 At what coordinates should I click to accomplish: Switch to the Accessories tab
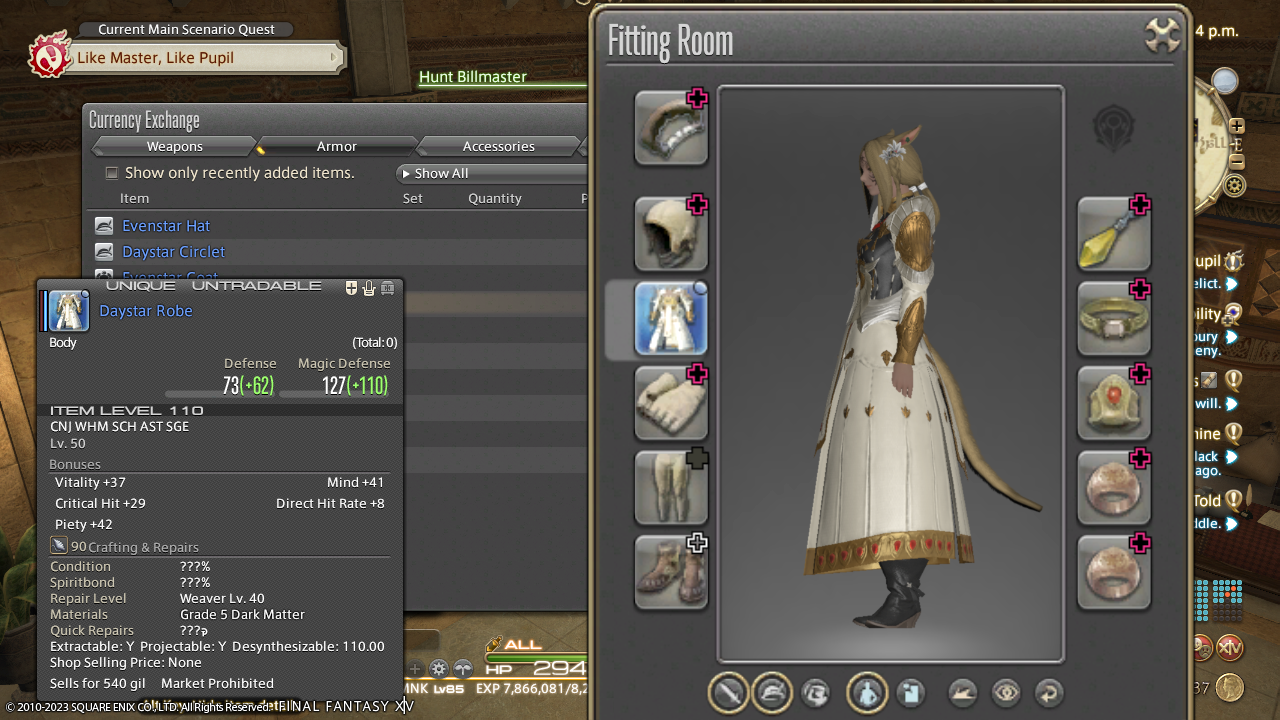pos(498,147)
